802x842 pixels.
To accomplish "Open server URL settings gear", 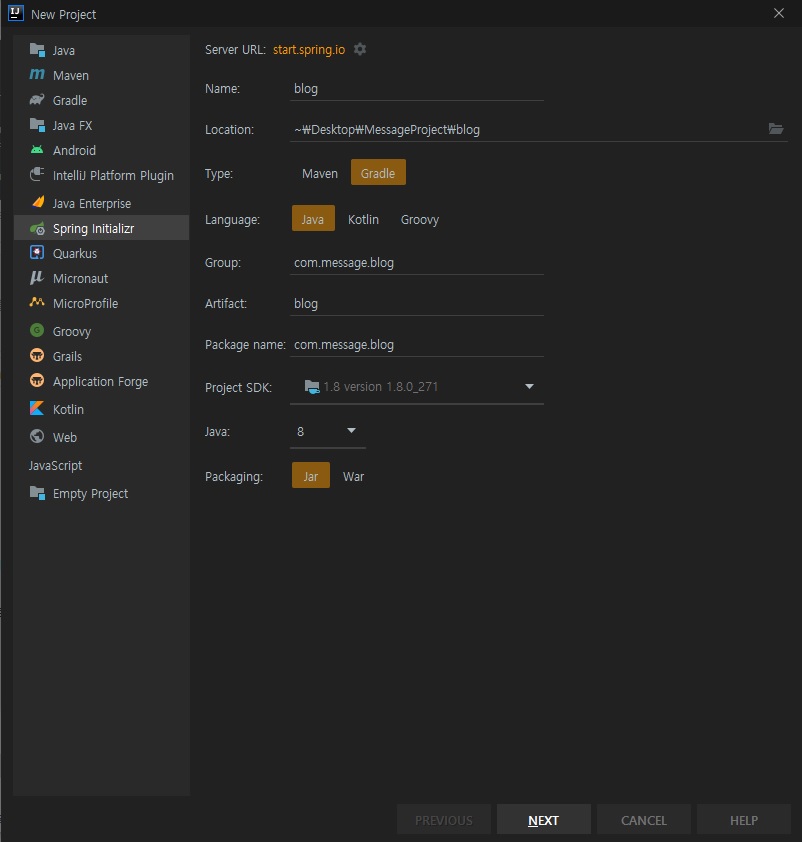I will pyautogui.click(x=360, y=49).
